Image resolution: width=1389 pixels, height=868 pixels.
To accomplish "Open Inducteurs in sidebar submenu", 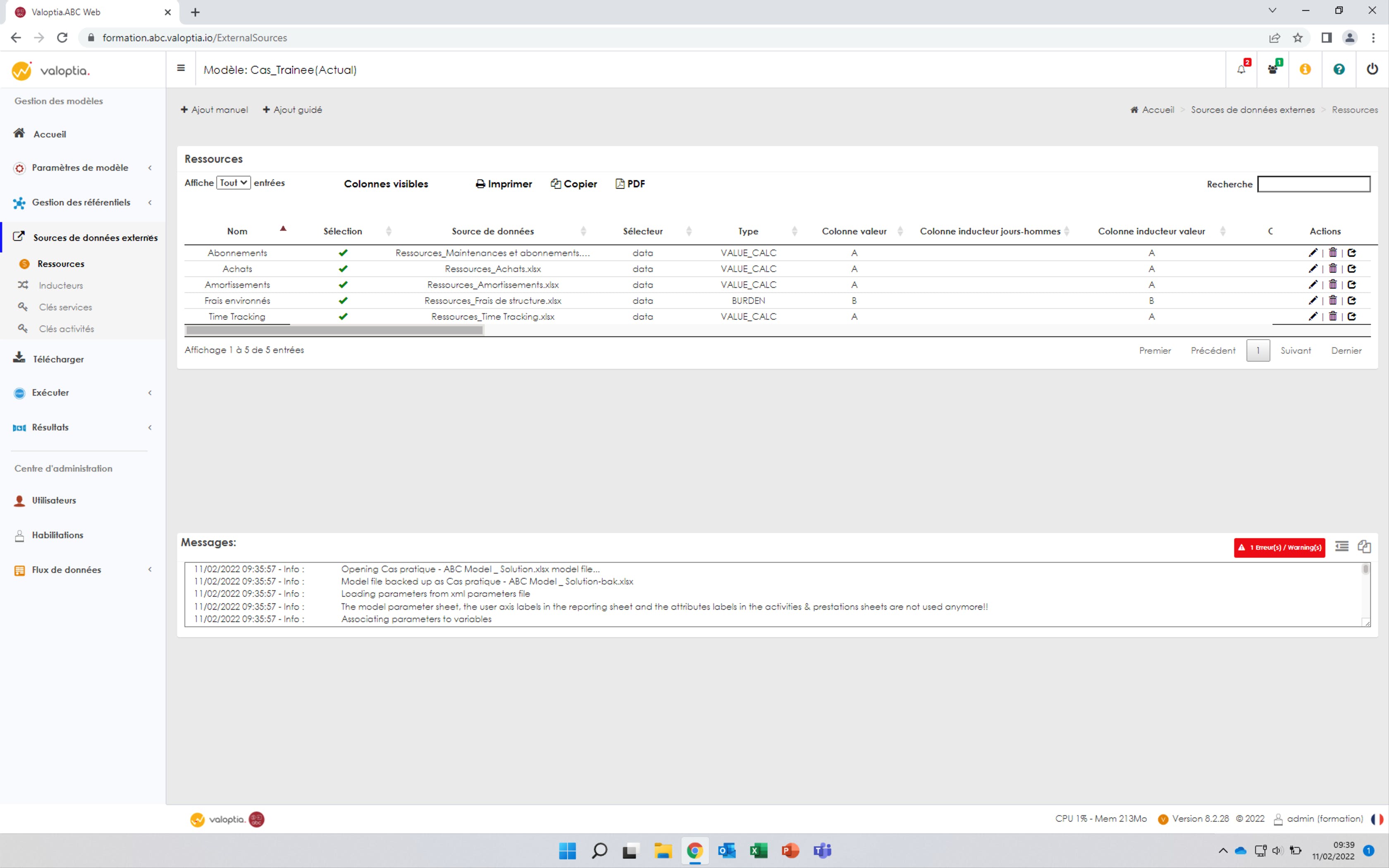I will (x=61, y=285).
